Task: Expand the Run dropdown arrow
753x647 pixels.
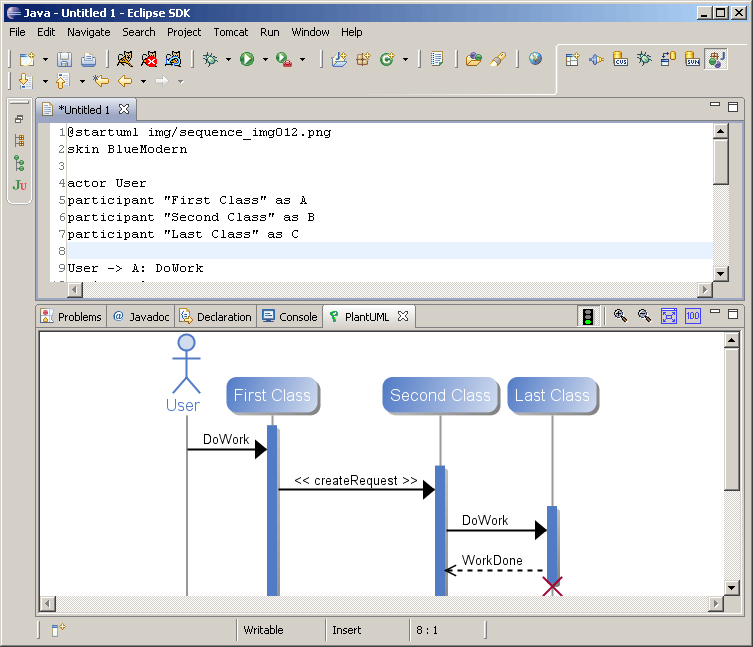Action: (x=265, y=60)
